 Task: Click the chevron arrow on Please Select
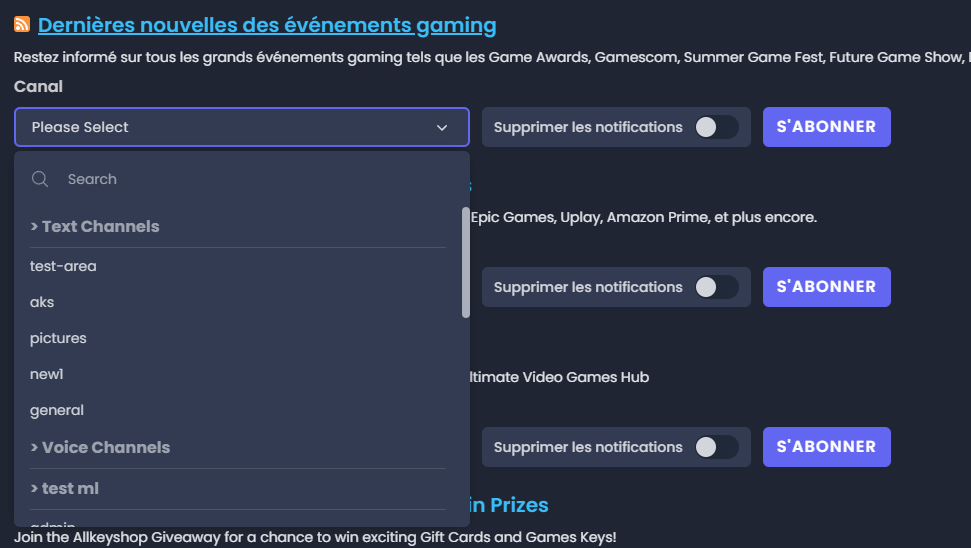click(442, 128)
